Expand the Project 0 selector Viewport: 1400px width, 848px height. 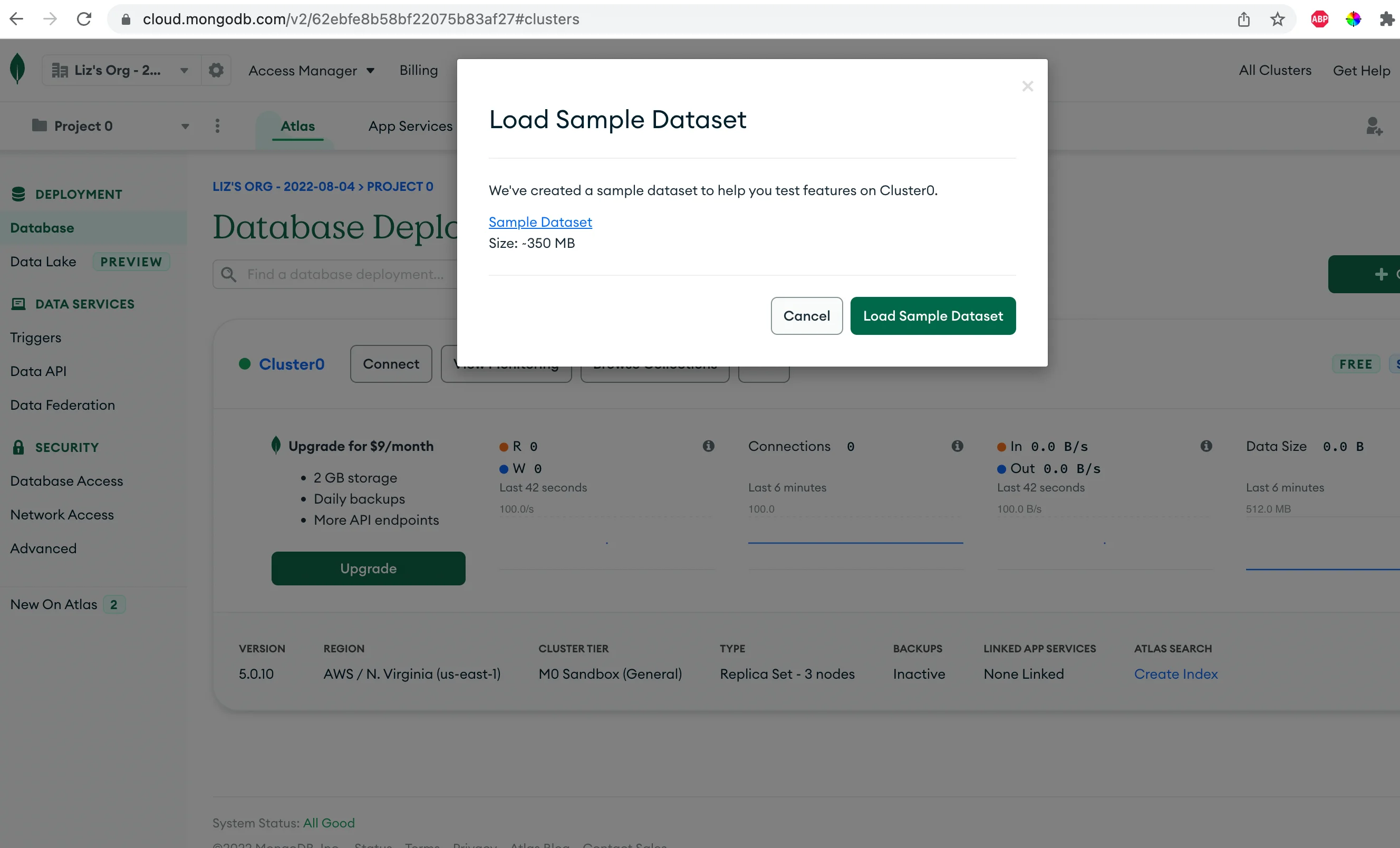click(x=111, y=126)
